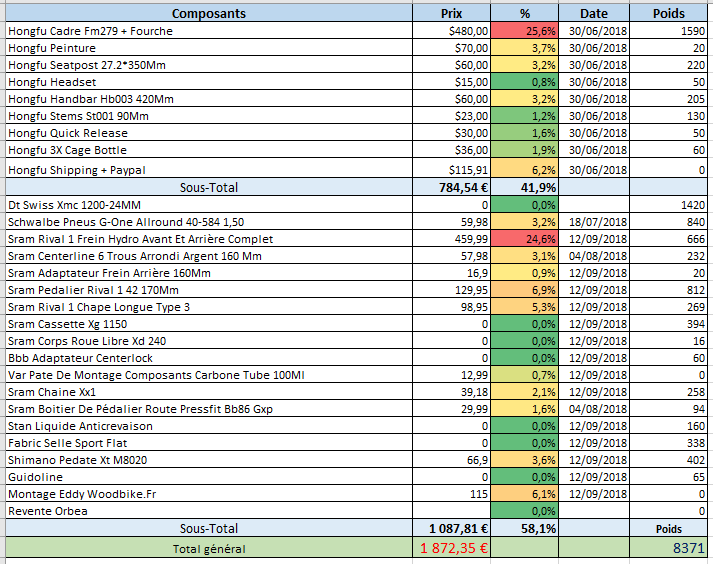The width and height of the screenshot is (713, 564).
Task: Select the % column header
Action: (x=525, y=13)
